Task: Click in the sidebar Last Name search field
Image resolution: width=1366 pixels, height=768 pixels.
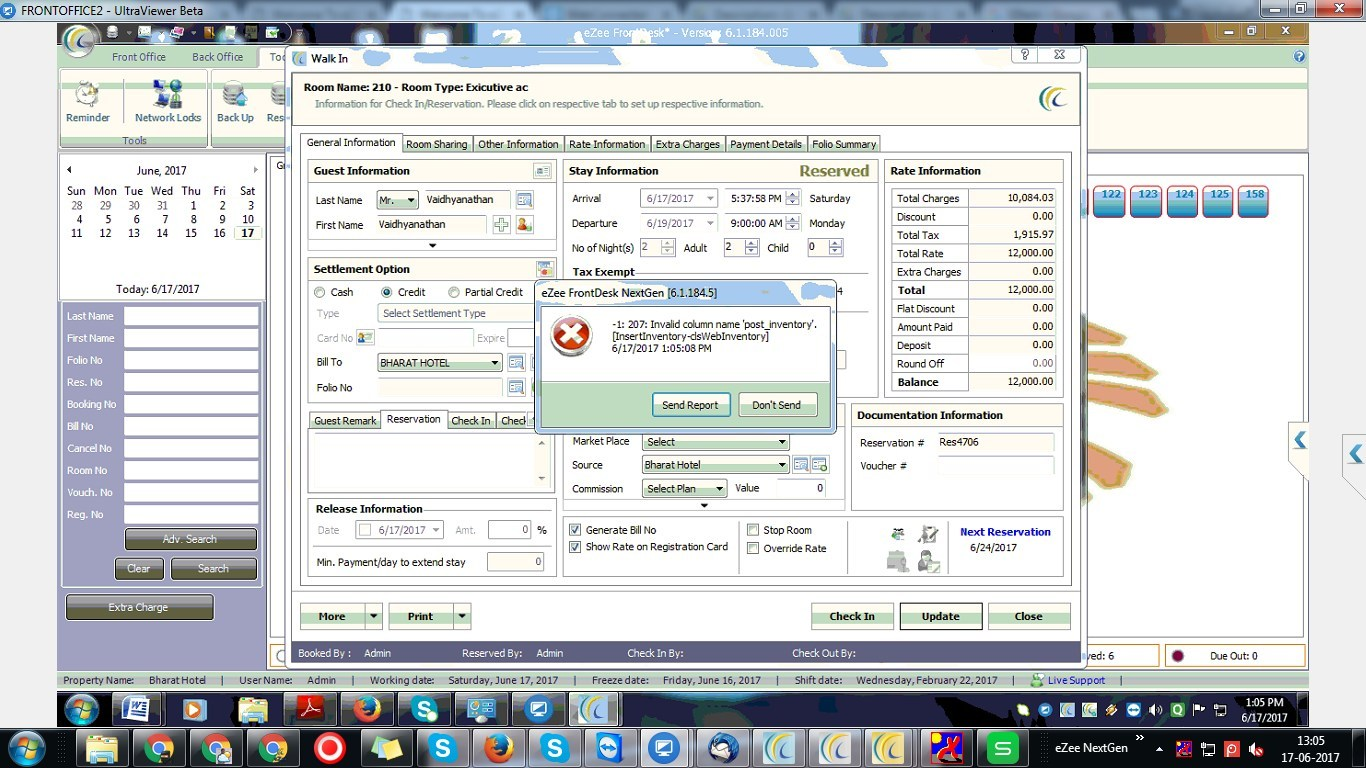Action: (x=191, y=316)
